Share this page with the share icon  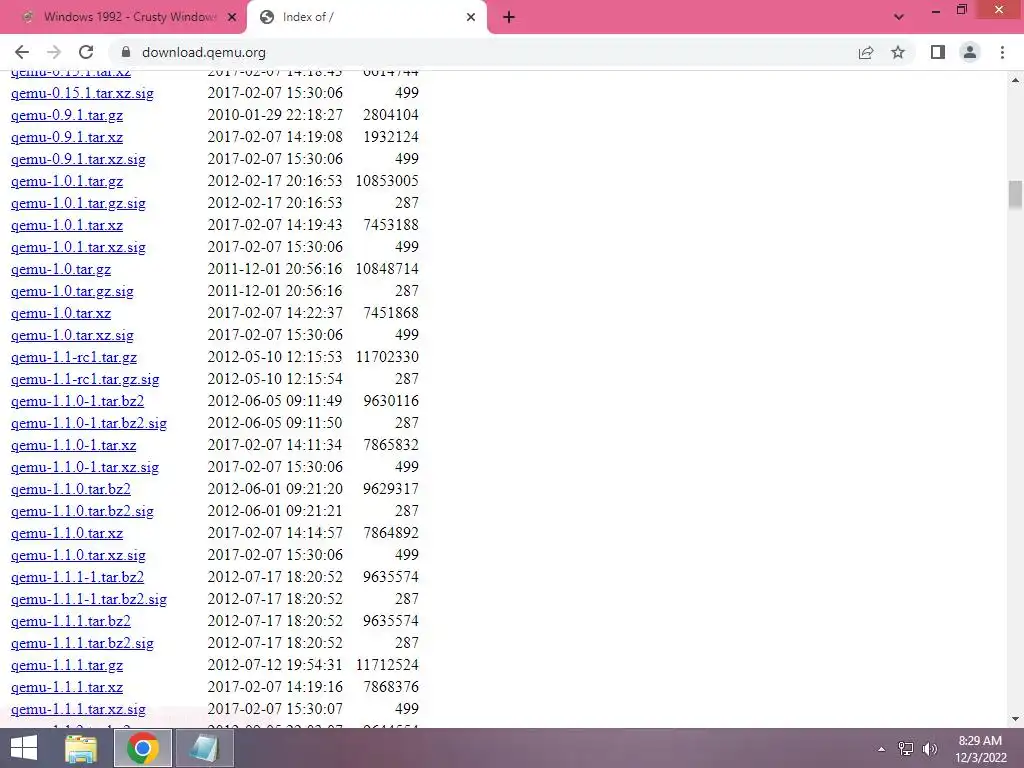[866, 52]
